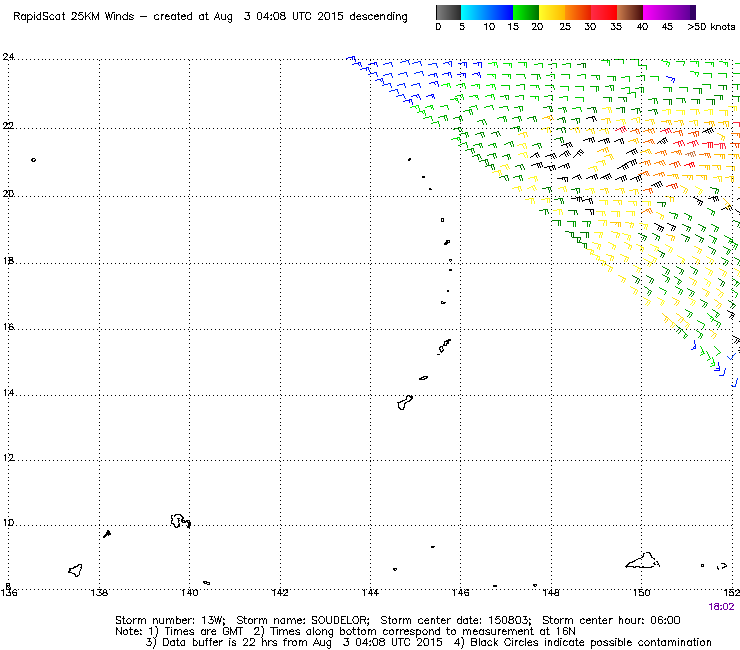Click the '142' longitude axis label
Screen dimensions: 740x650
pos(280,592)
